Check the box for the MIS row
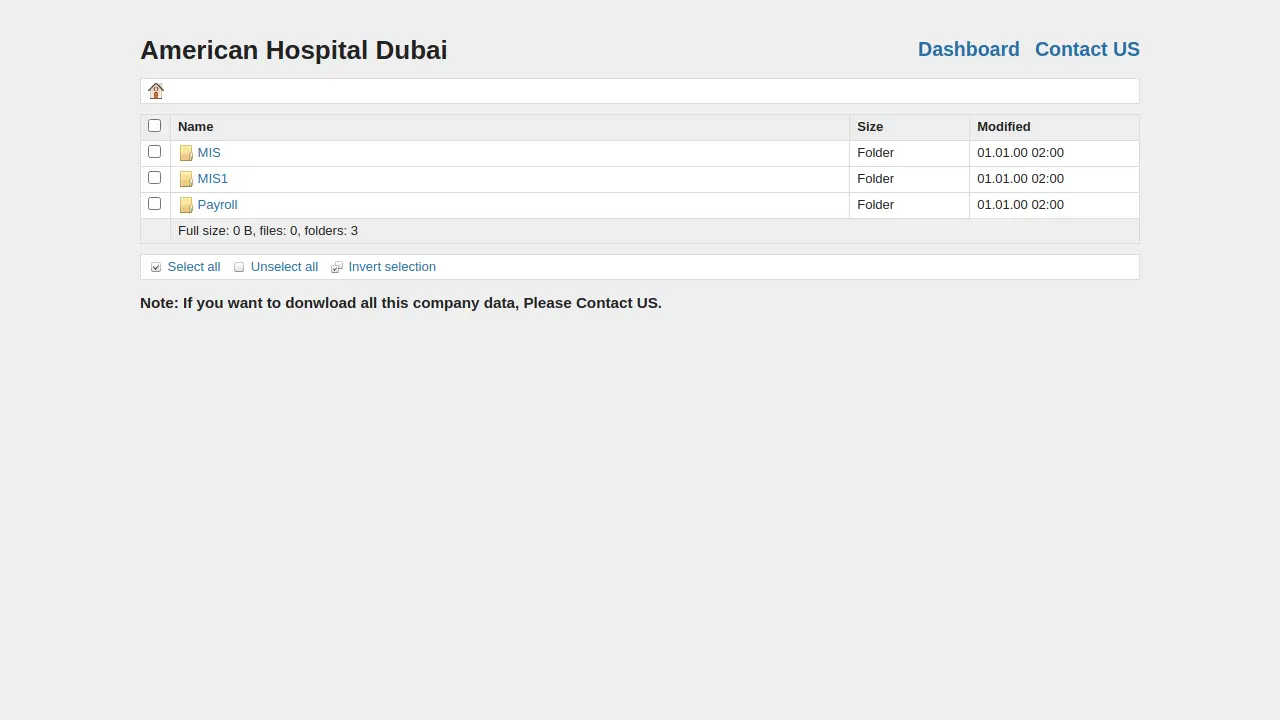The image size is (1280, 720). (154, 152)
